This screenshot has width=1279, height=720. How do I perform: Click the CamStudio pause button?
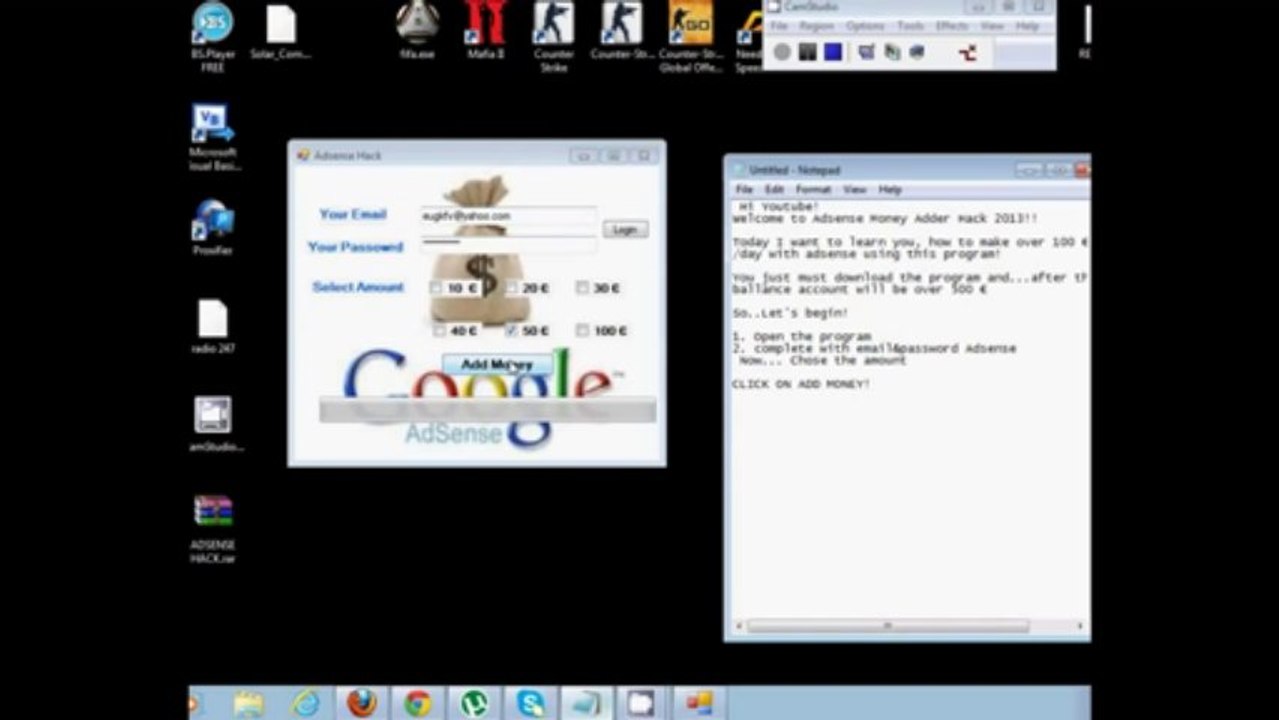807,51
